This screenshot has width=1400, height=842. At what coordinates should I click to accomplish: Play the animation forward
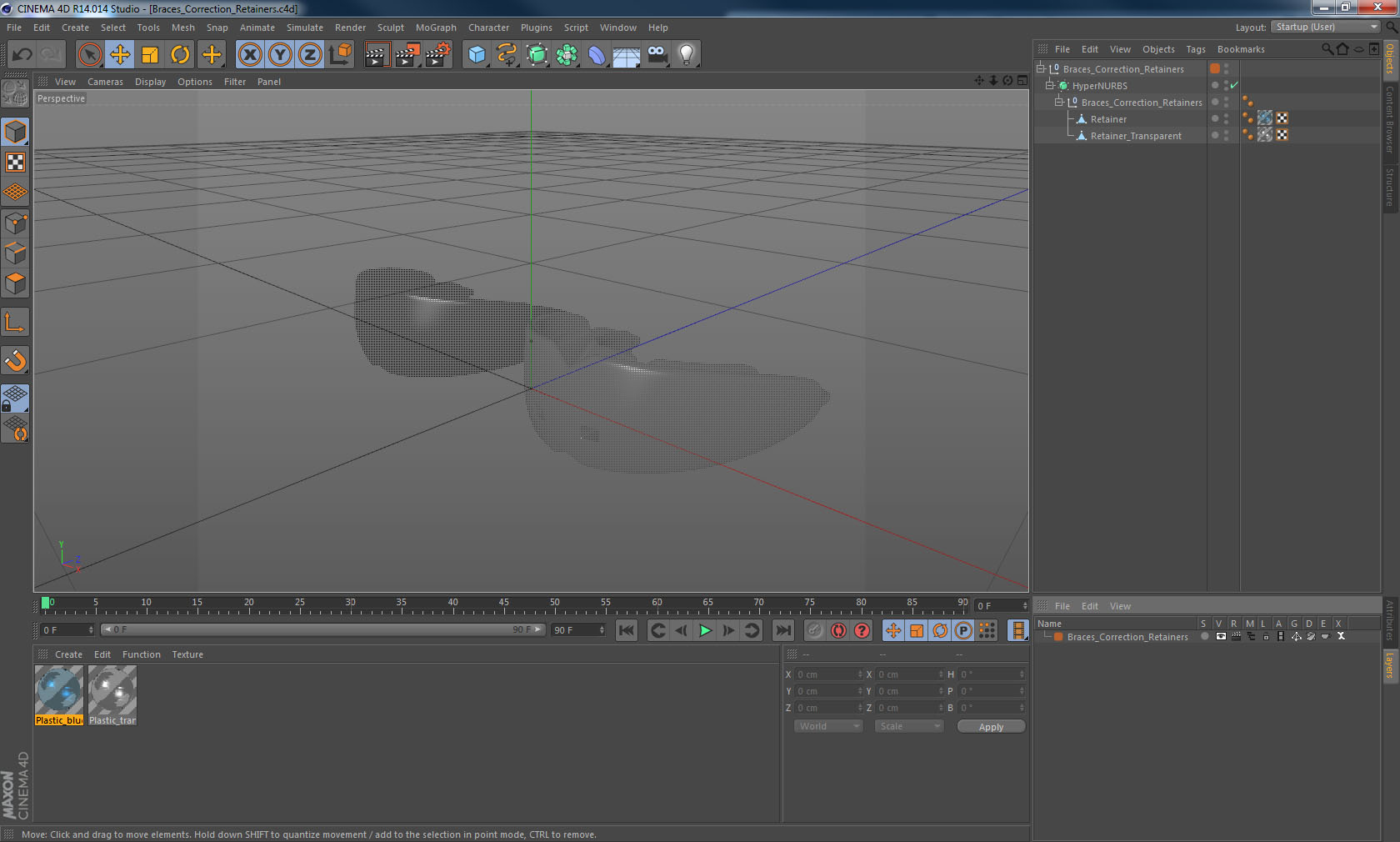pyautogui.click(x=705, y=630)
